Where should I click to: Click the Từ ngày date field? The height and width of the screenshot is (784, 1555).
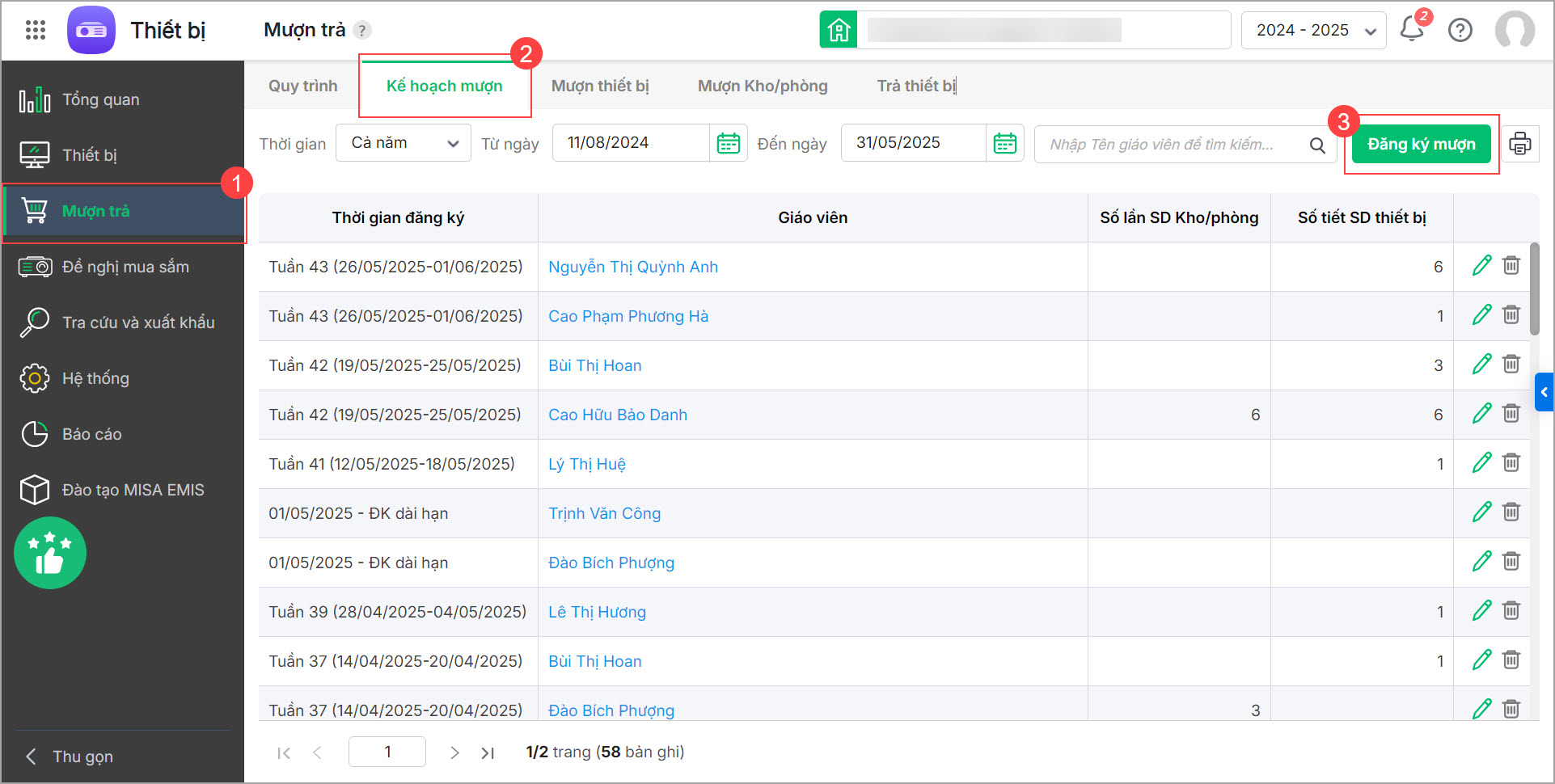click(x=631, y=143)
